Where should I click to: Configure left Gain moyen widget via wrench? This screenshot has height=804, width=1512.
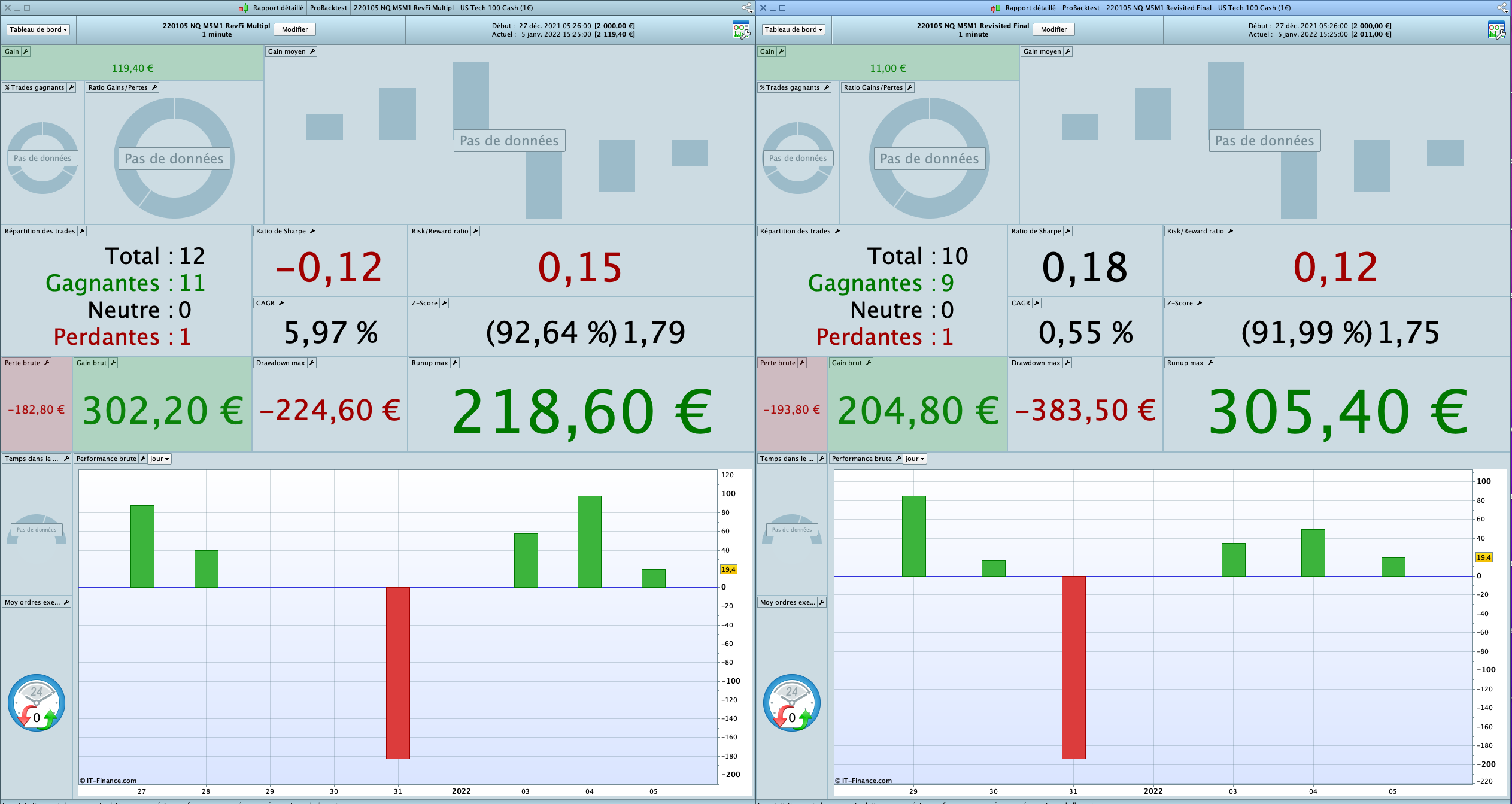[x=312, y=51]
